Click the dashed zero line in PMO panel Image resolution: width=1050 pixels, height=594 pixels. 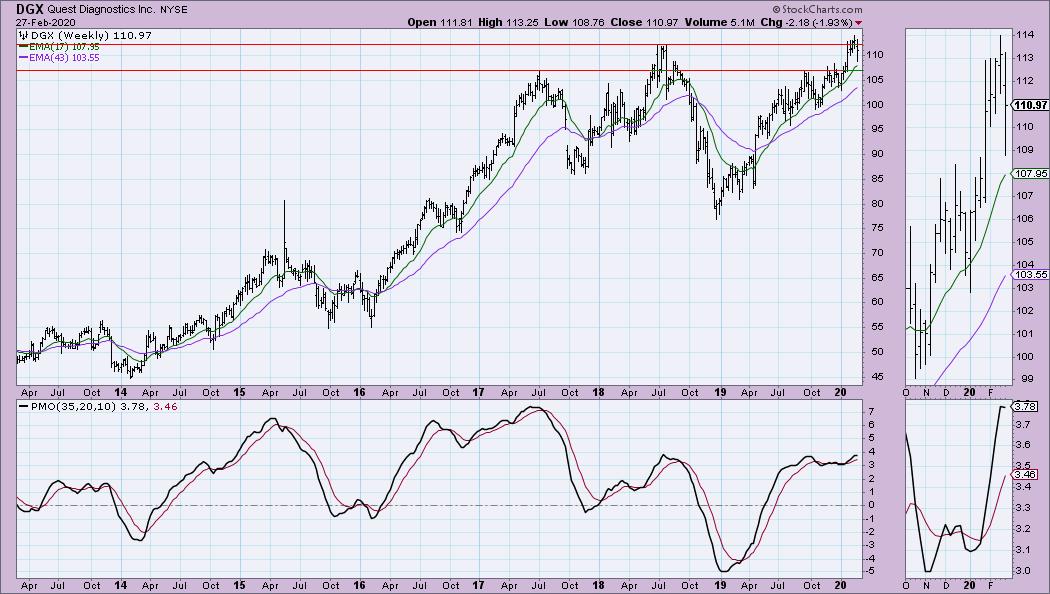439,506
